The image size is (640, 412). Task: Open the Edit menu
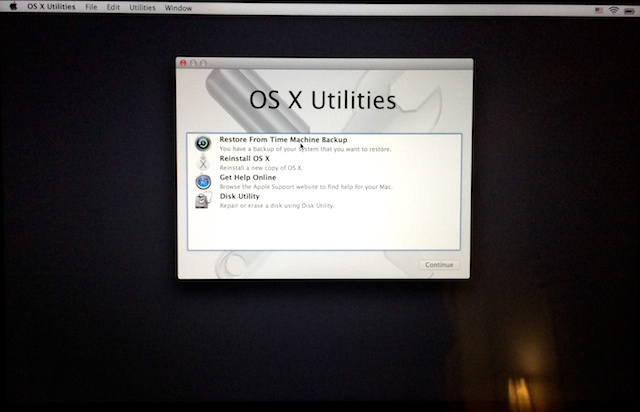tap(113, 7)
